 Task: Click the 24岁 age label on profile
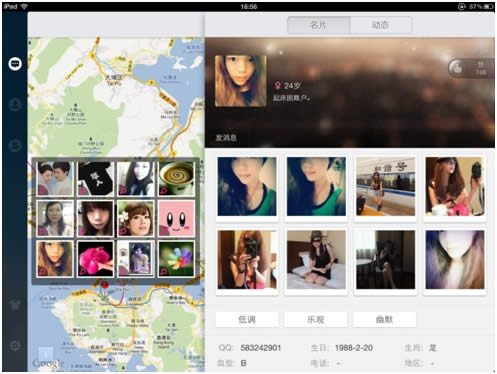292,86
